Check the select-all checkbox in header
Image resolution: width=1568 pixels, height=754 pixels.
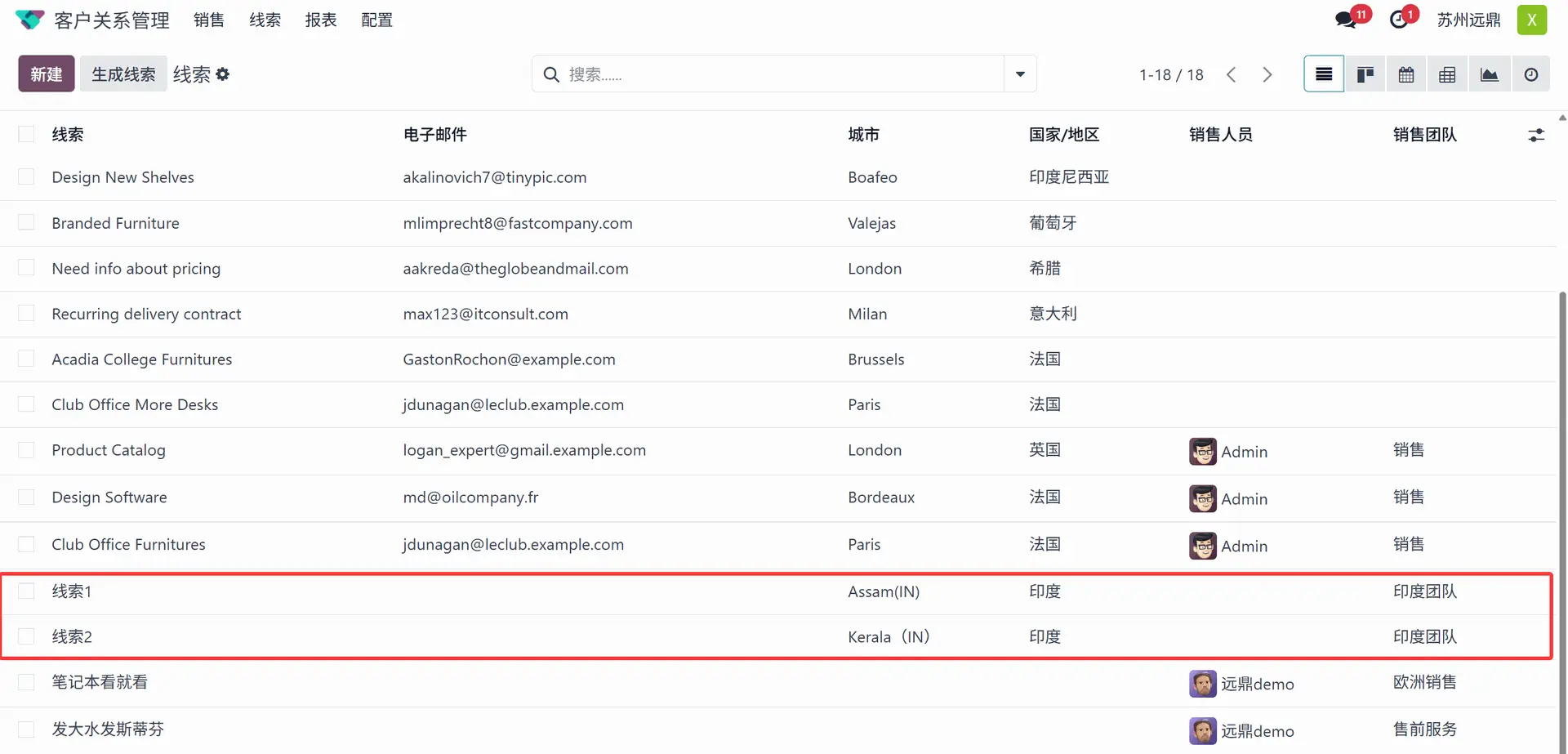[x=26, y=135]
